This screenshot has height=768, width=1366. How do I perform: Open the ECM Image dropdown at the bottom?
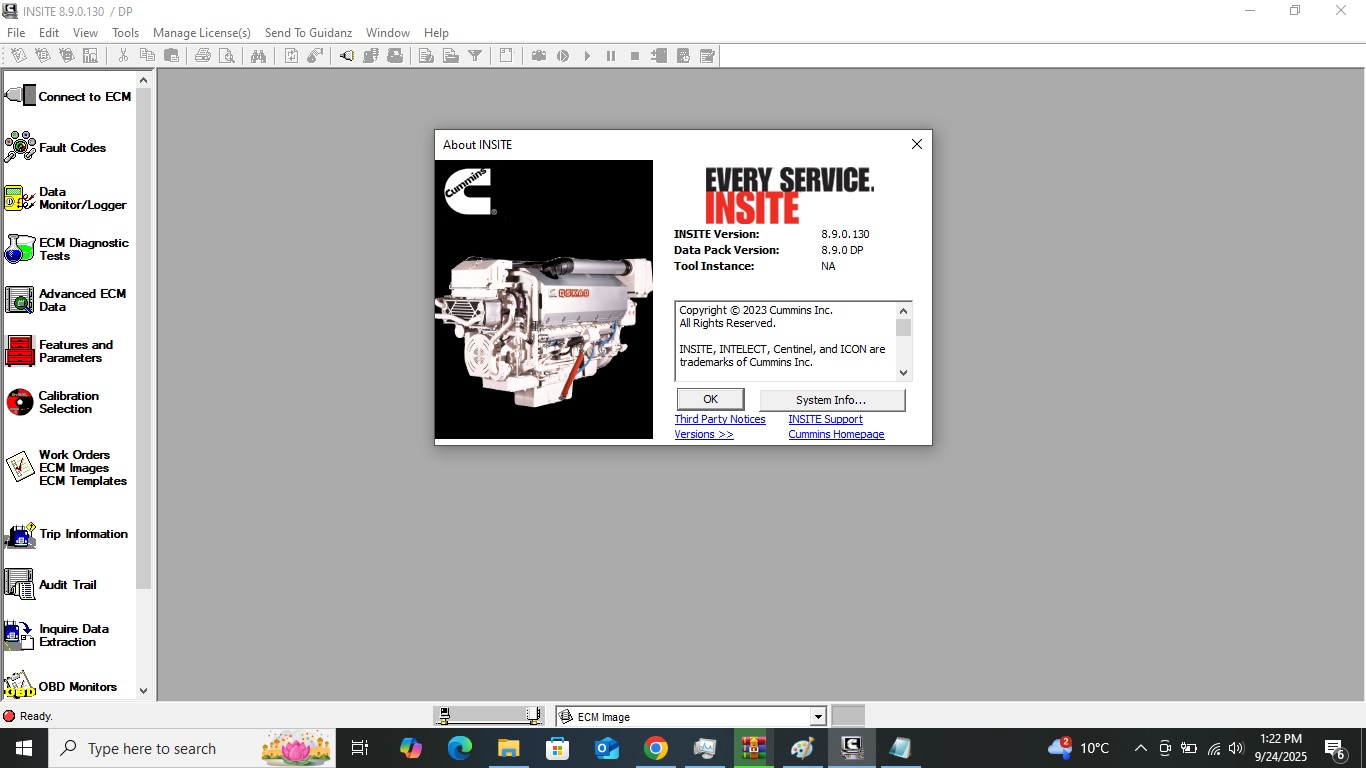(818, 716)
